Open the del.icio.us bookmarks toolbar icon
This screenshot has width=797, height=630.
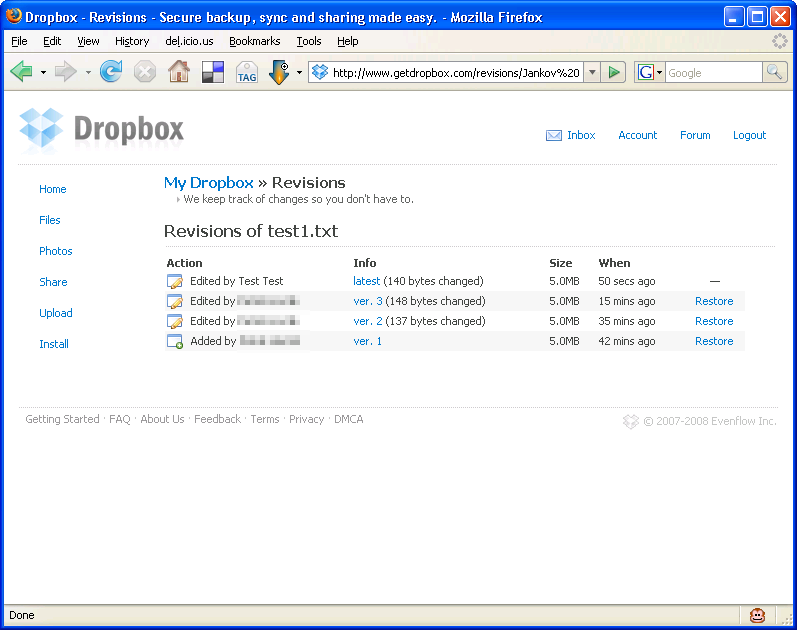212,72
